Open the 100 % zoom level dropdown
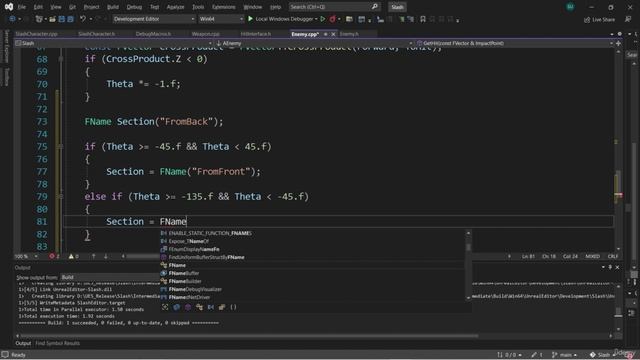The width and height of the screenshot is (640, 360). pos(26,256)
